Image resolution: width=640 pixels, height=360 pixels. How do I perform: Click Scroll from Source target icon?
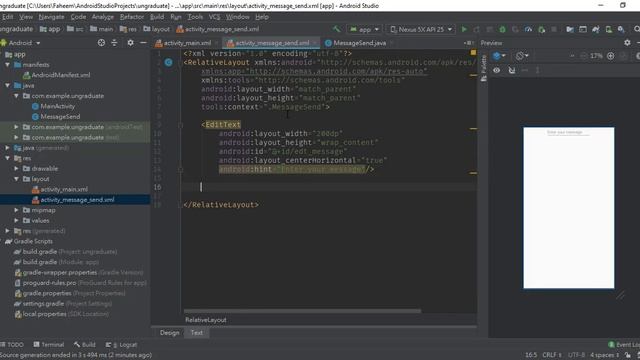(101, 42)
